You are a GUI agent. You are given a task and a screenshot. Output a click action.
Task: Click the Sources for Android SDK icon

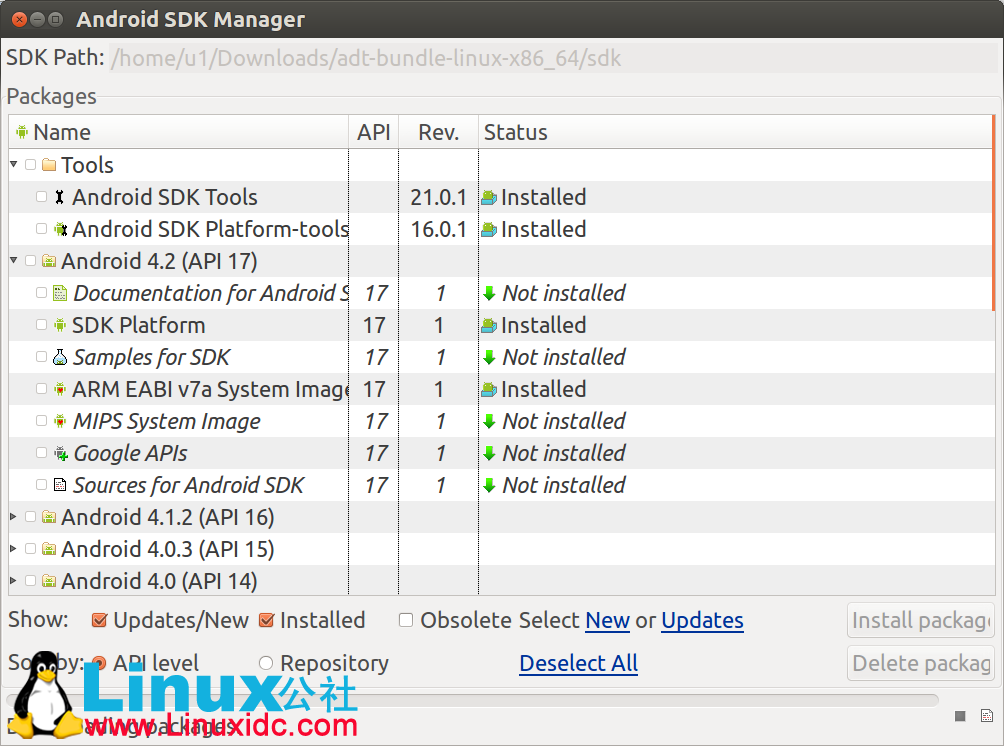tap(60, 486)
